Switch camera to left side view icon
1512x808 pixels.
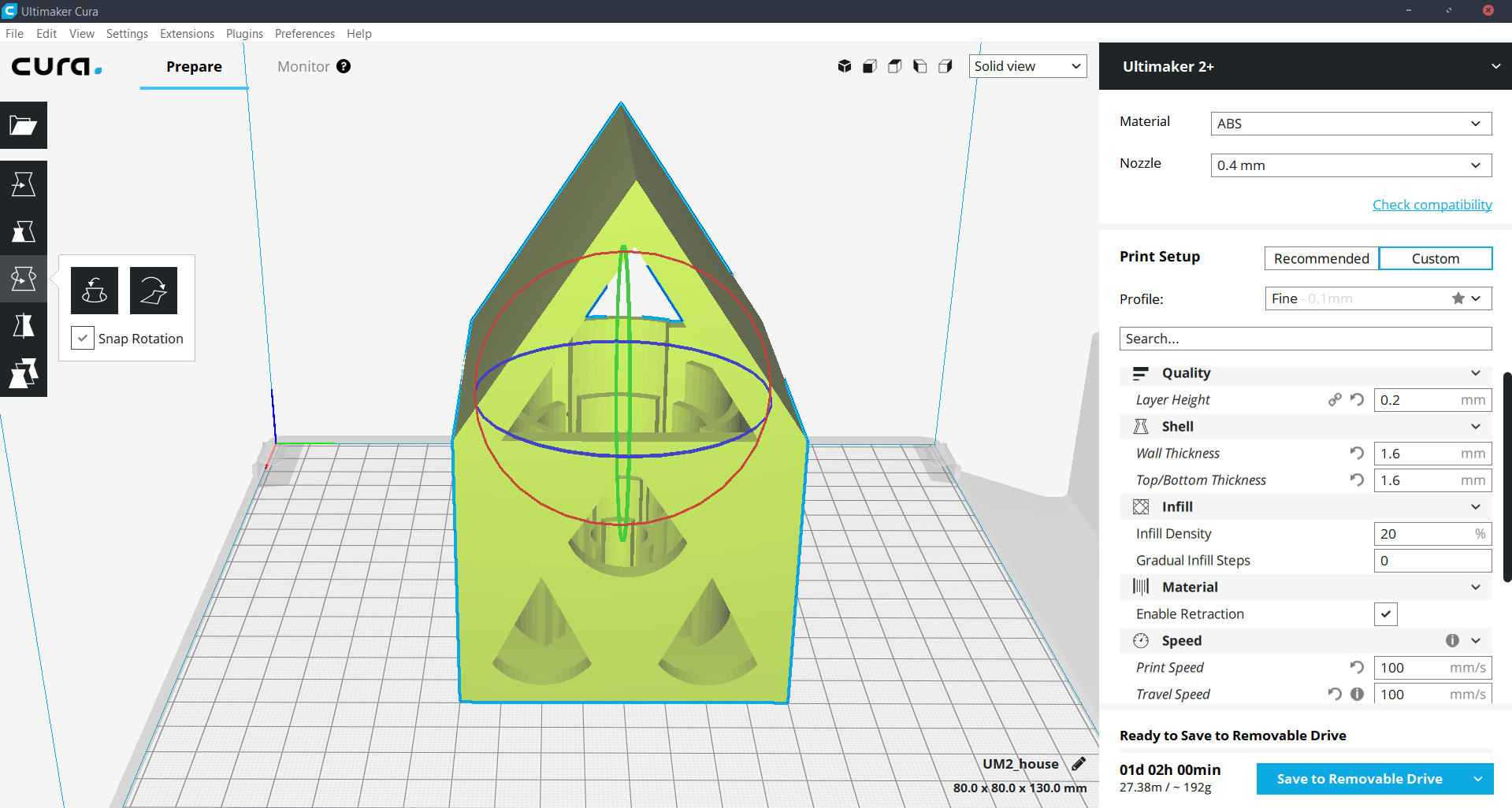pyautogui.click(x=920, y=66)
